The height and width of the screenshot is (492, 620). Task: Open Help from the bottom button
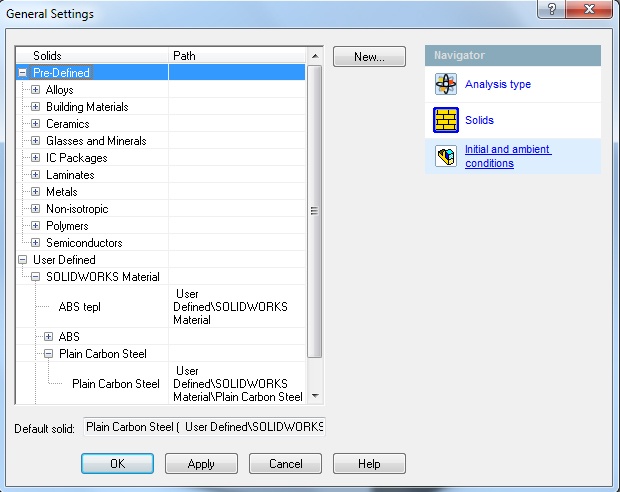(x=369, y=464)
